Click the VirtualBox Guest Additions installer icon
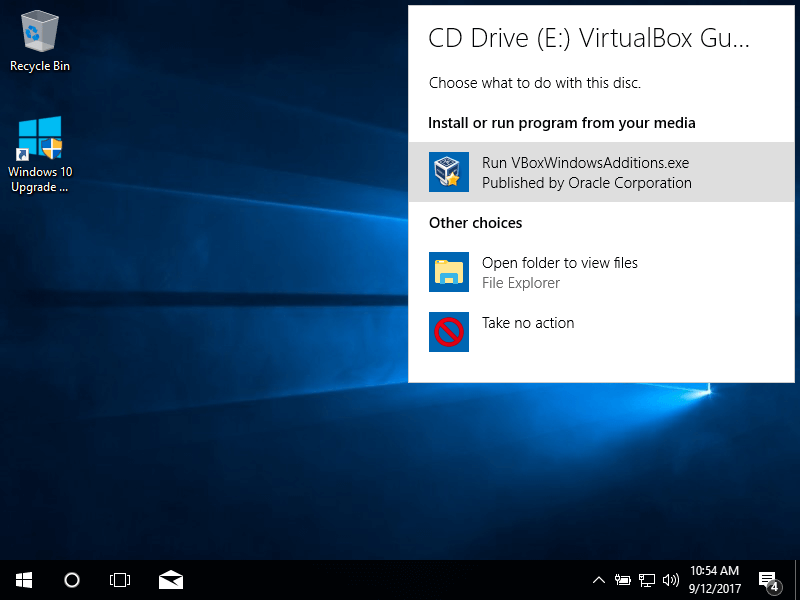The height and width of the screenshot is (600, 800). (448, 172)
